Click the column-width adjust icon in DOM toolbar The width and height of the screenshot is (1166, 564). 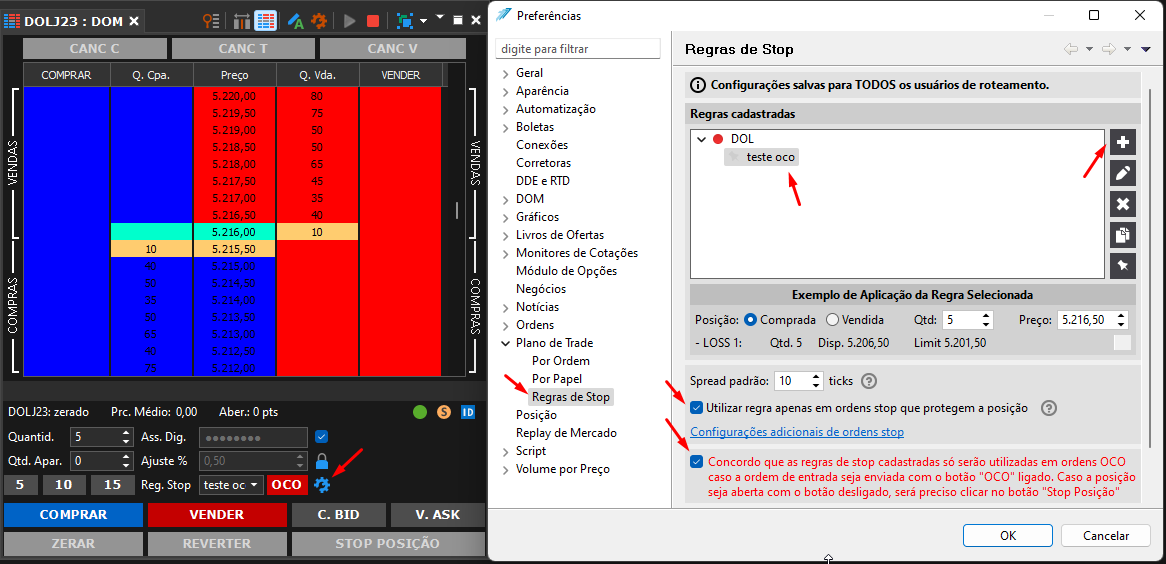point(242,22)
